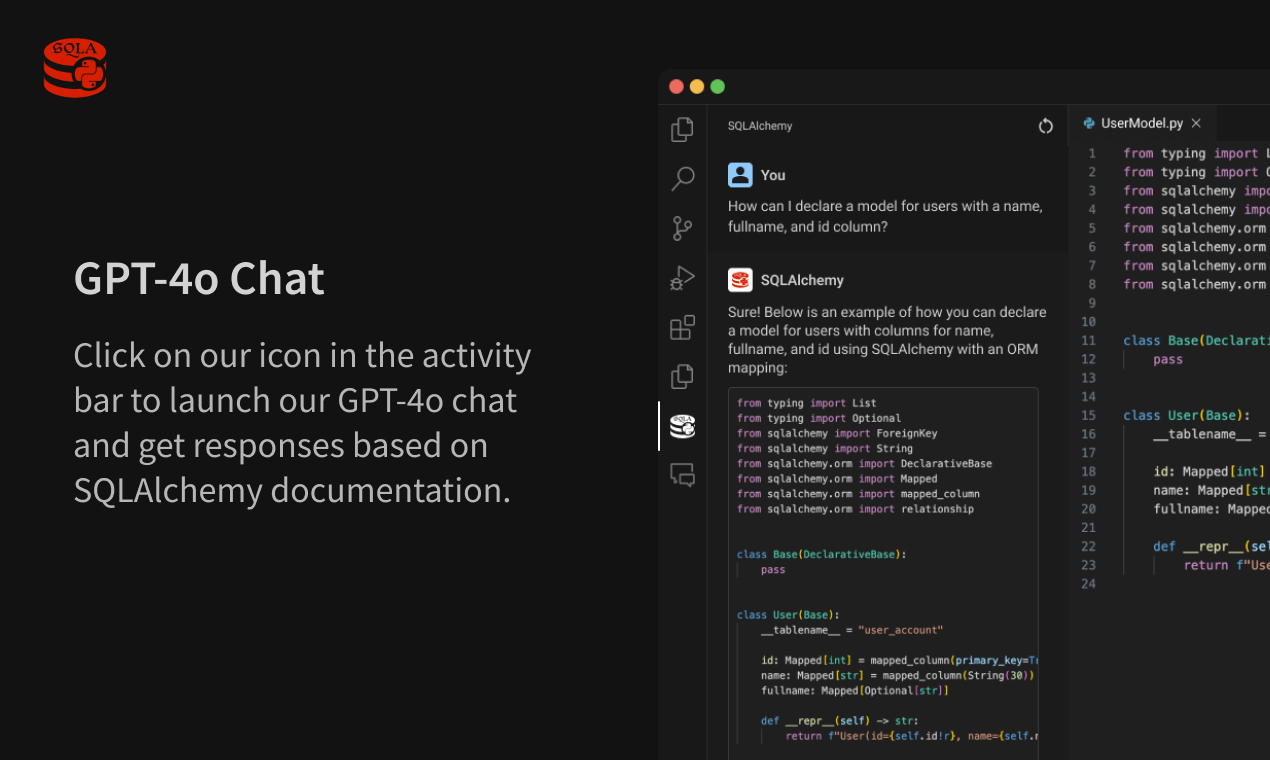This screenshot has height=760, width=1270.
Task: Click 'import relationship' line in chat code
Action: [x=855, y=508]
